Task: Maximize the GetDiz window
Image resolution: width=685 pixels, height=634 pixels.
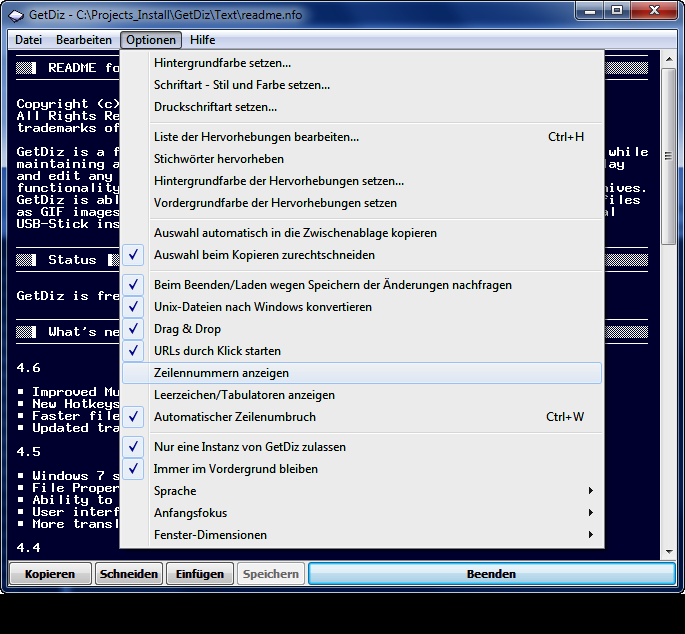Action: (x=616, y=10)
